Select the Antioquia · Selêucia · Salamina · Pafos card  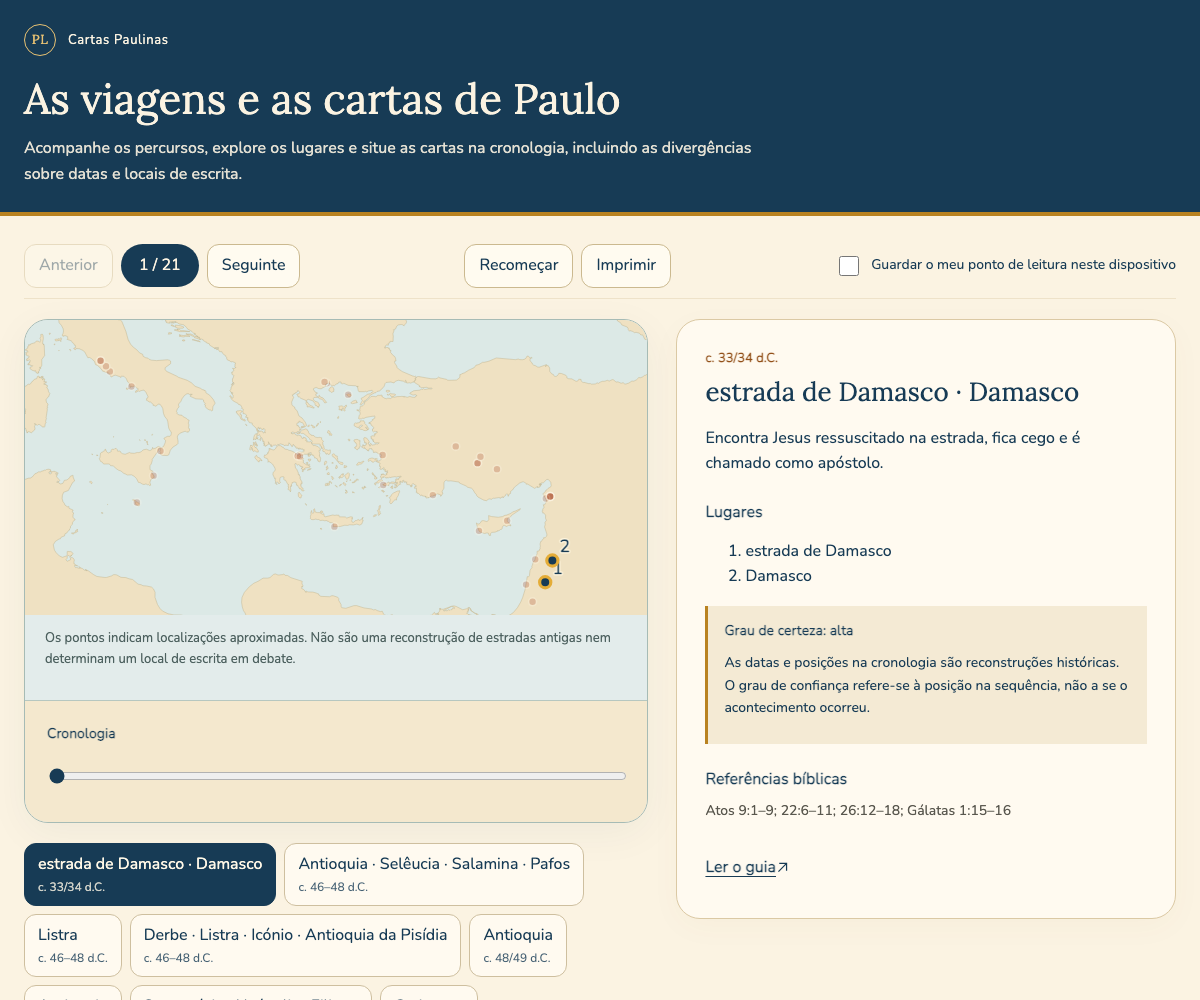point(434,874)
